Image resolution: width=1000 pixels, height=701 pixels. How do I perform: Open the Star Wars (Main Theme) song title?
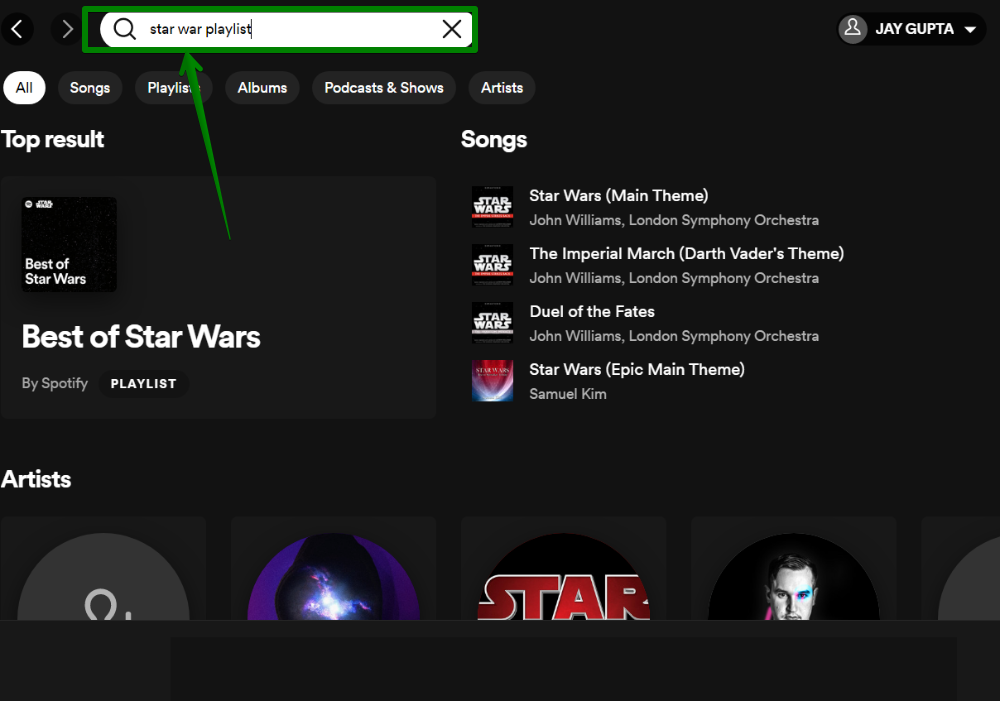[x=619, y=196]
